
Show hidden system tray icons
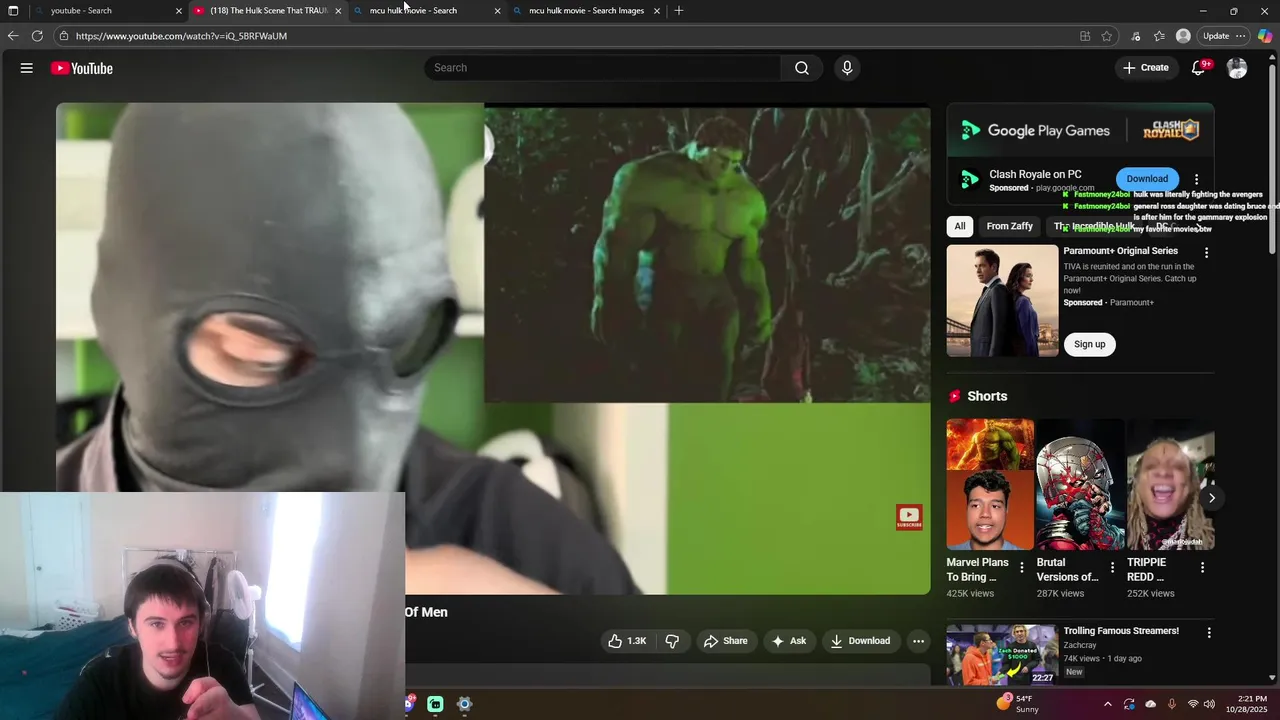[1108, 704]
